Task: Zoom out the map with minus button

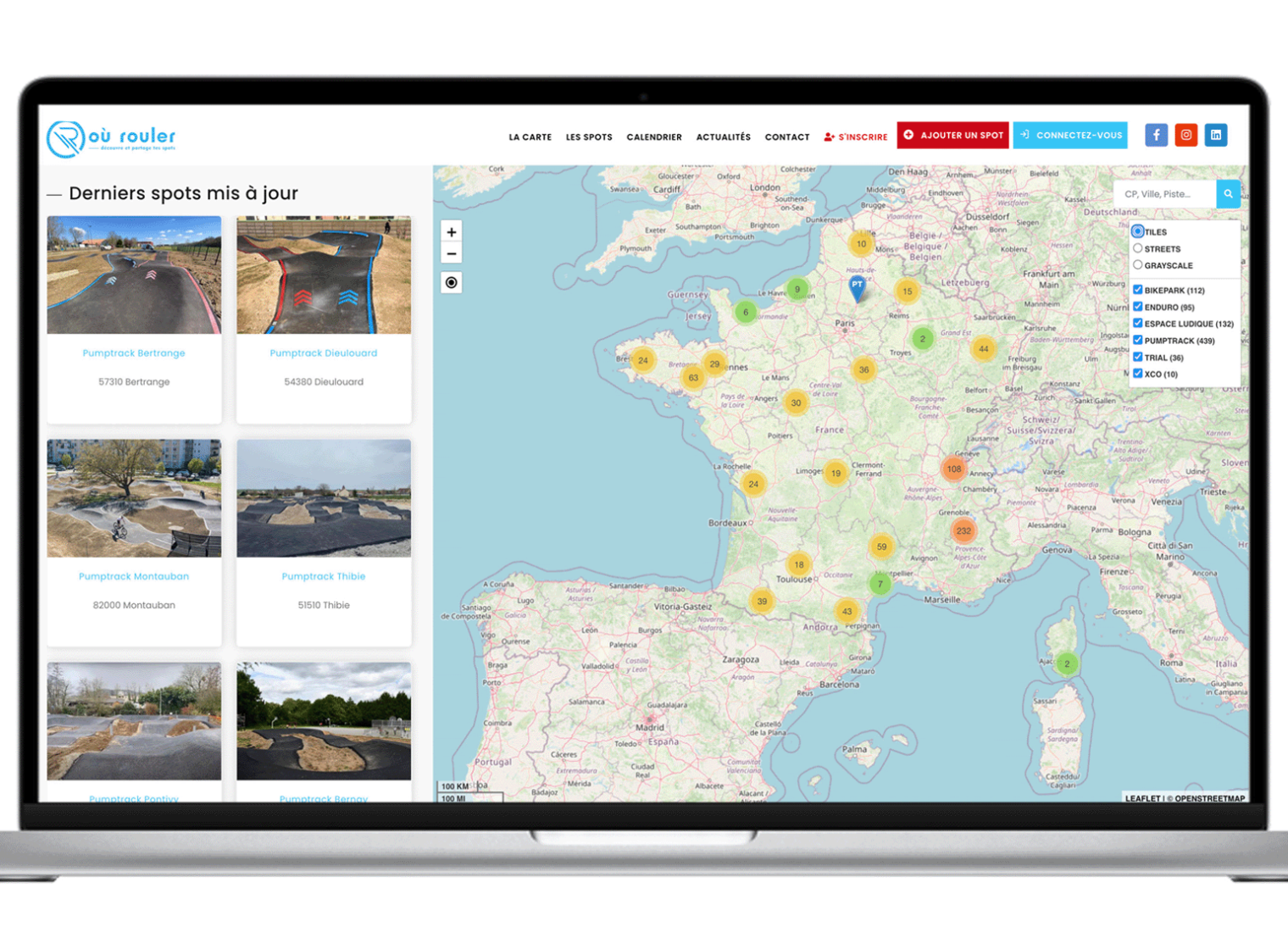Action: 452,253
